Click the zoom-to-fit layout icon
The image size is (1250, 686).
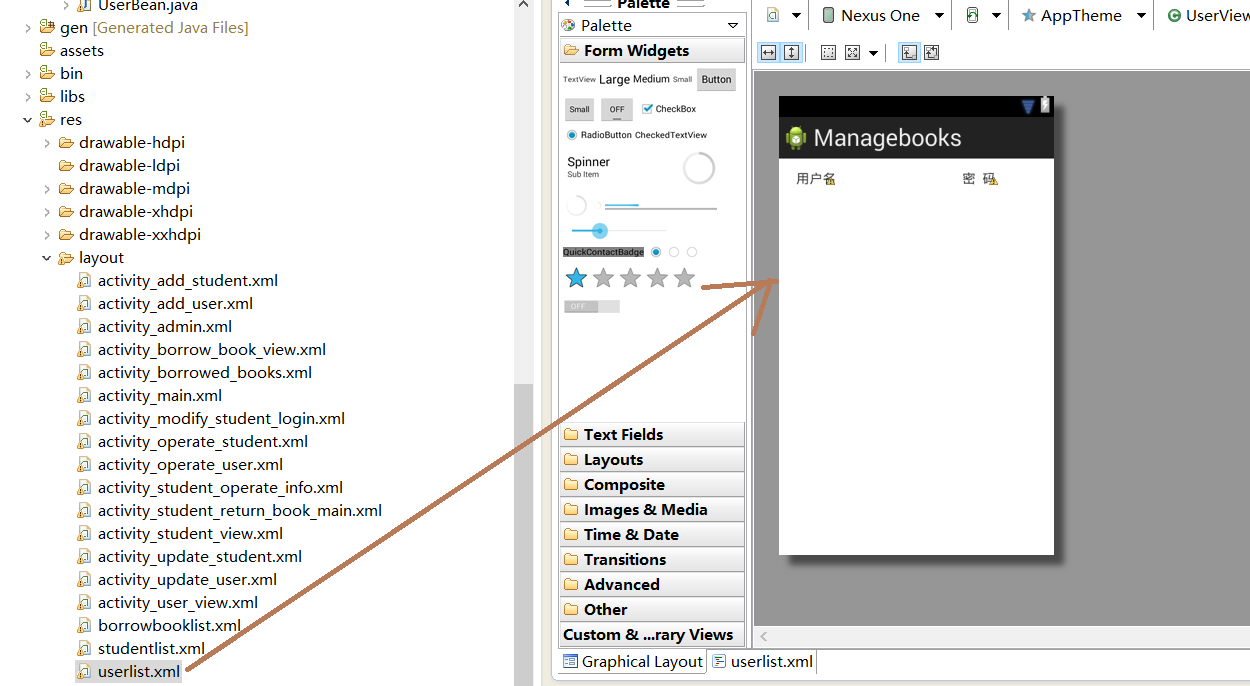tap(931, 53)
